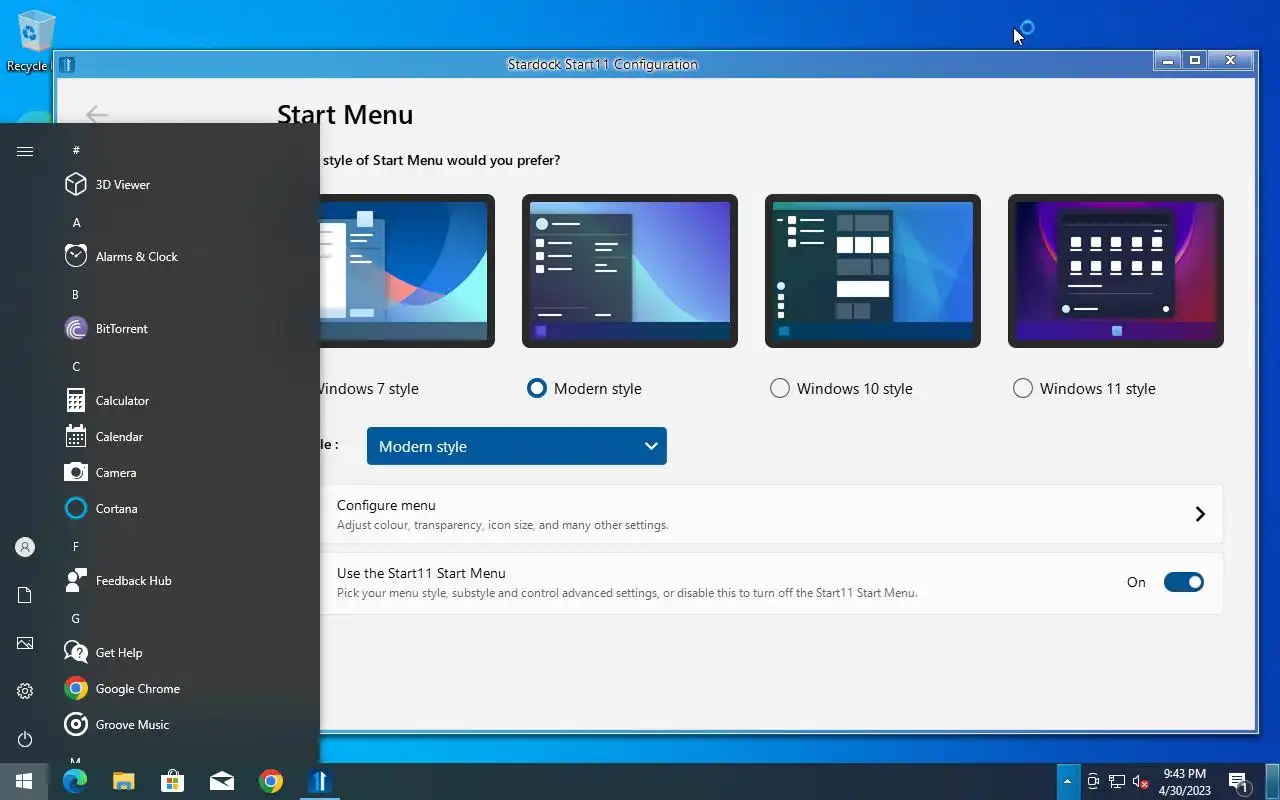Open BitTorrent from Start menu

coord(188,328)
